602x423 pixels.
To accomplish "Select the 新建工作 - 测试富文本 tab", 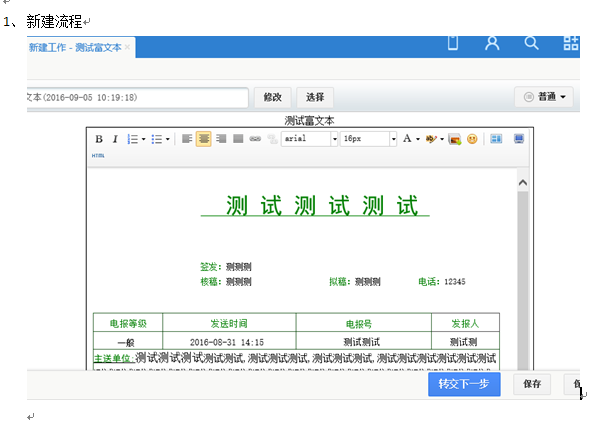I will (75, 48).
